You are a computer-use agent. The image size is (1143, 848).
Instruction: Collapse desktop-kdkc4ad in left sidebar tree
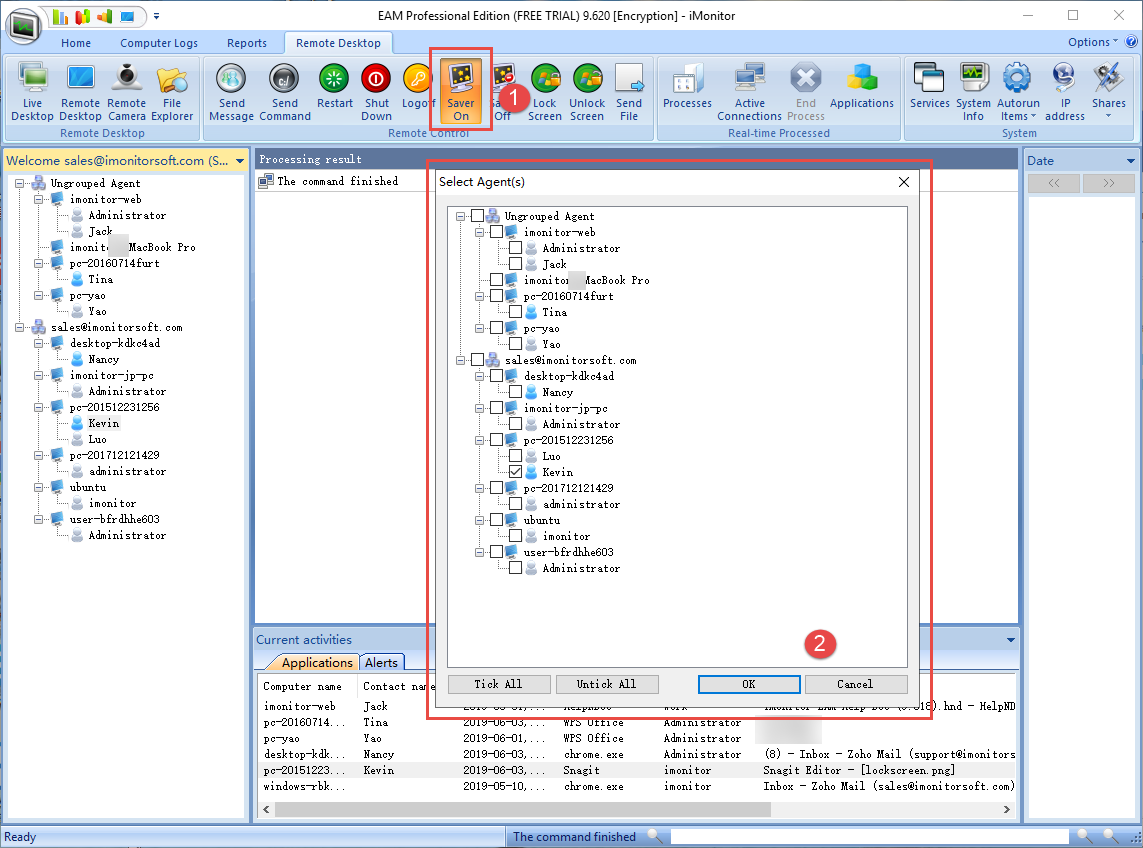(39, 343)
